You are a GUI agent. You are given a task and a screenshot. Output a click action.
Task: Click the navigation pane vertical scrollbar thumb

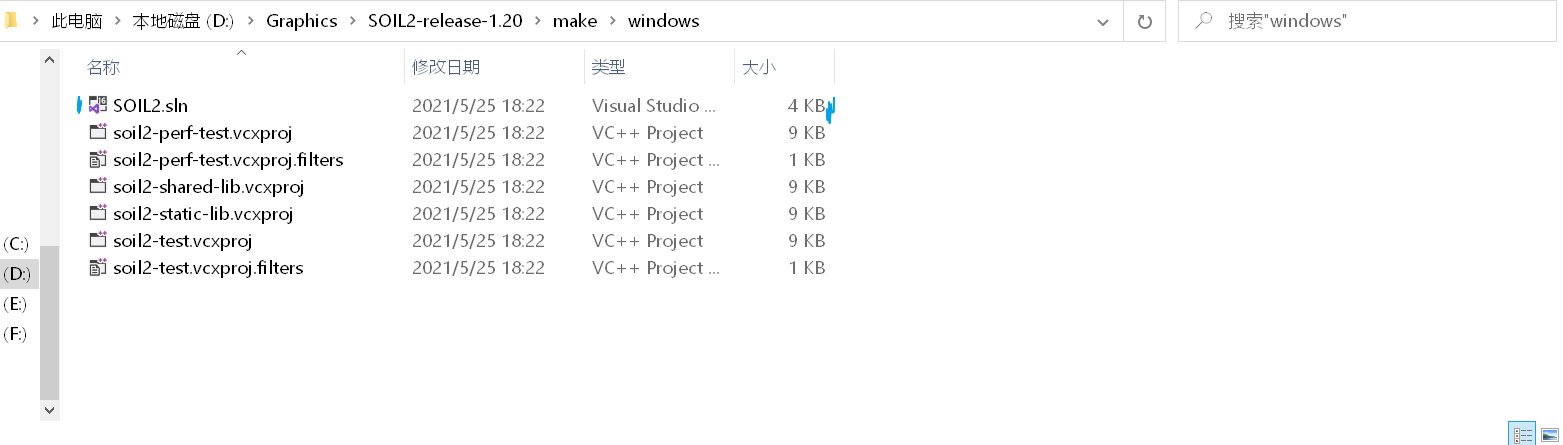point(50,320)
